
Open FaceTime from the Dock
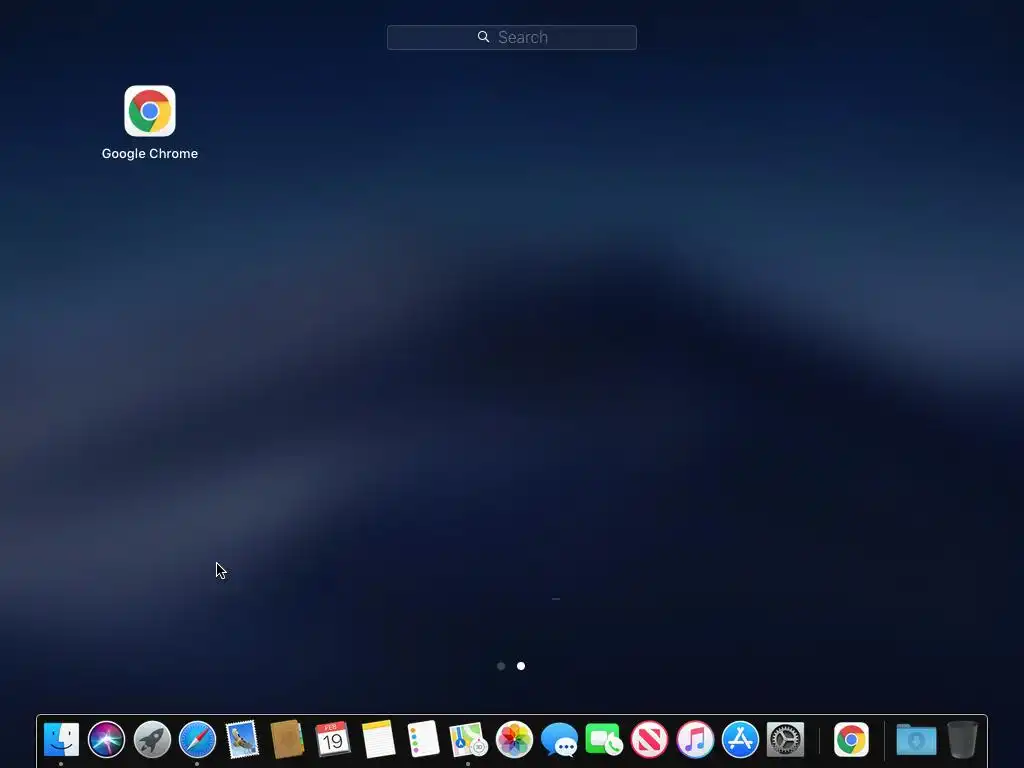point(604,740)
